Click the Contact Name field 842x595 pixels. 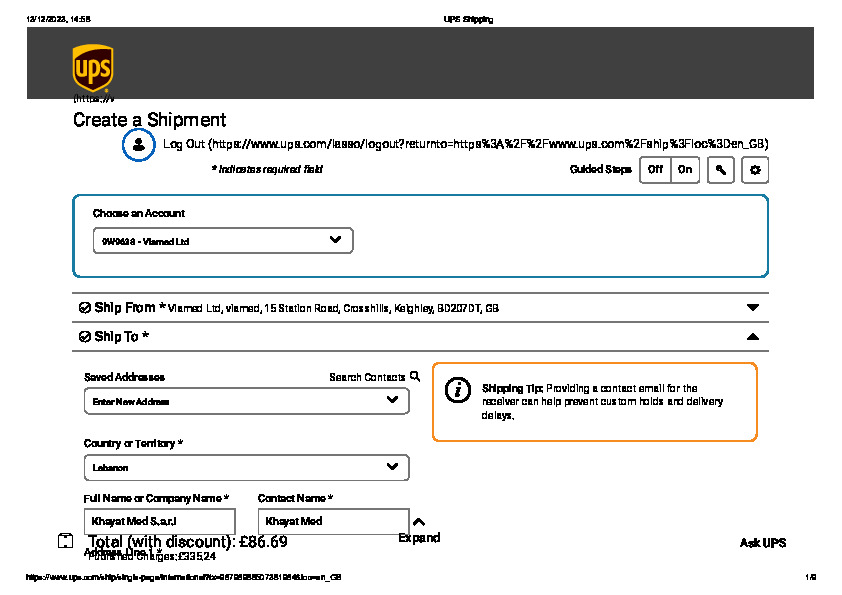click(333, 521)
